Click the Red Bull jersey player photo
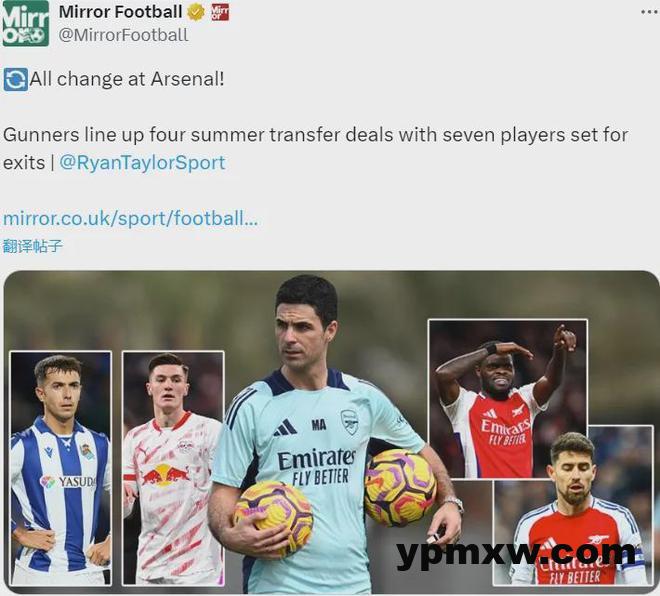This screenshot has height=596, width=660. tap(173, 468)
